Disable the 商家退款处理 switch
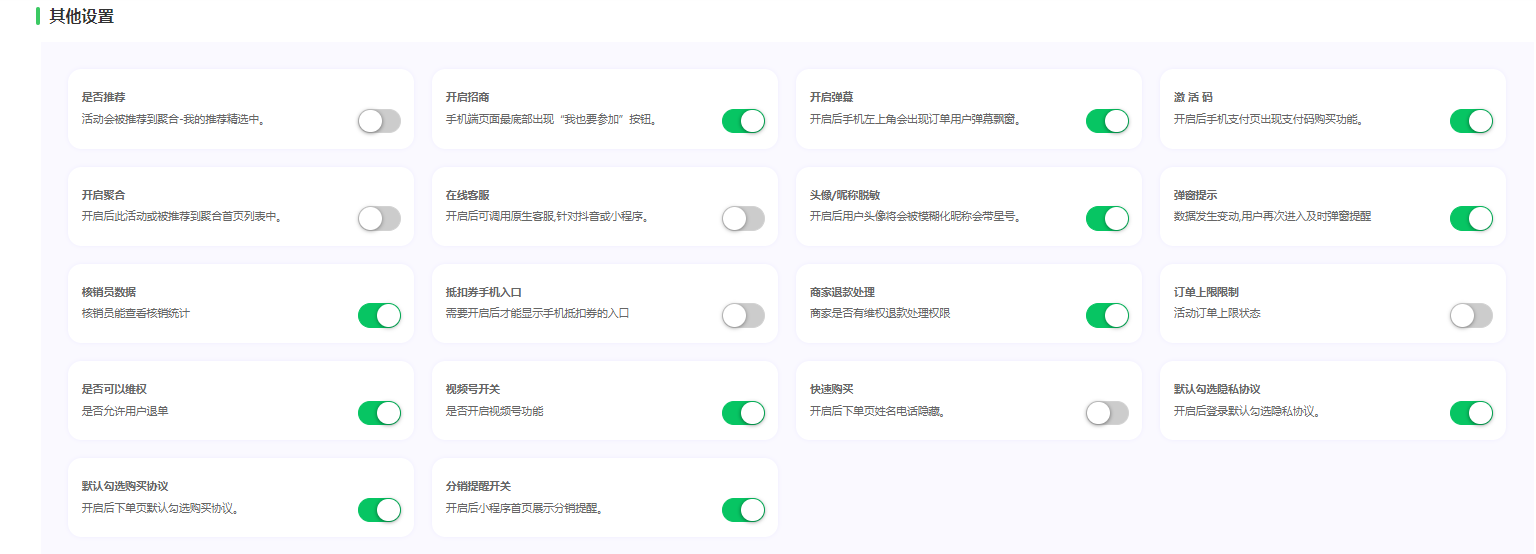This screenshot has height=554, width=1536. pos(1107,316)
